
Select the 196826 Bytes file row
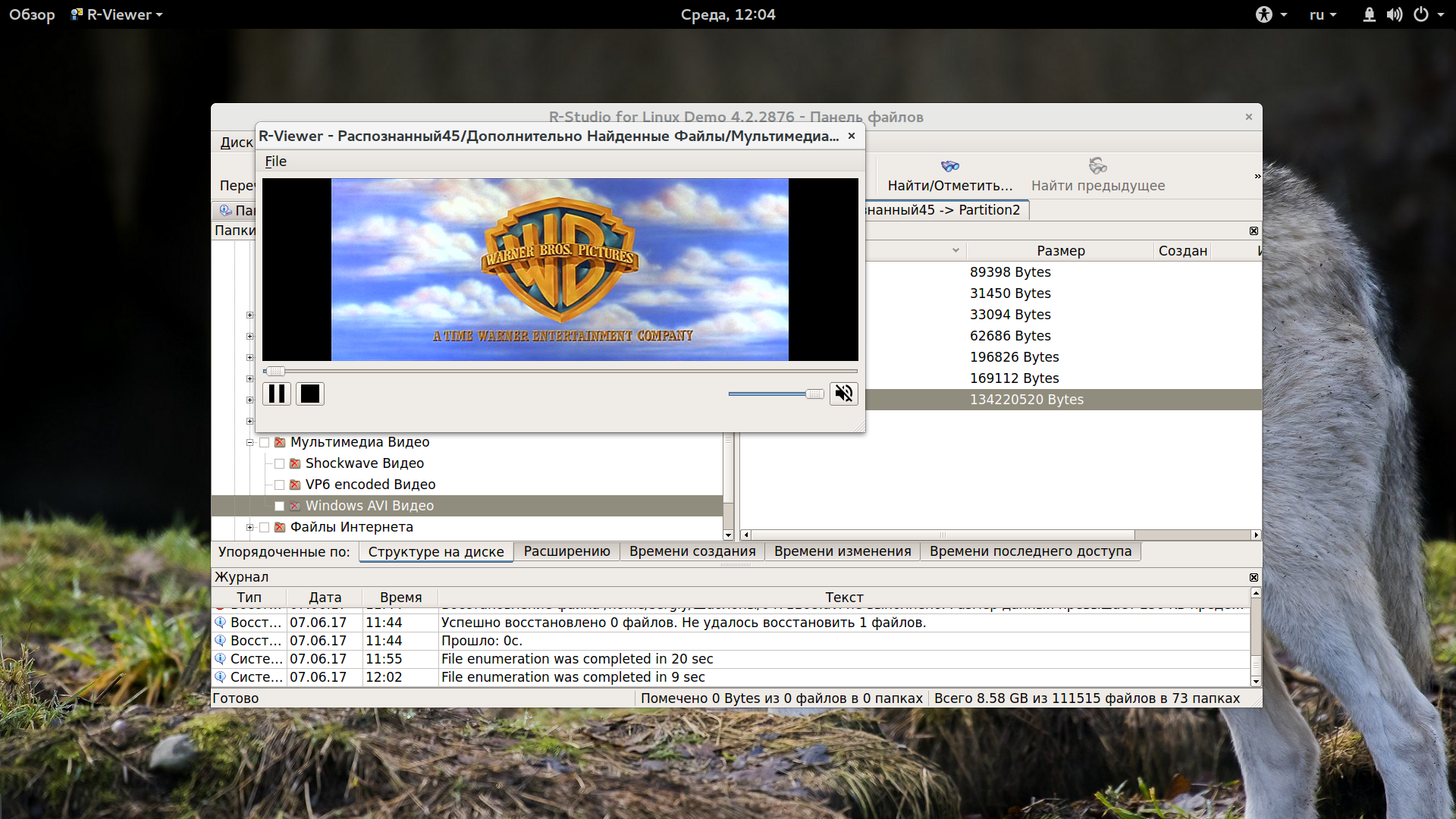(x=1063, y=357)
